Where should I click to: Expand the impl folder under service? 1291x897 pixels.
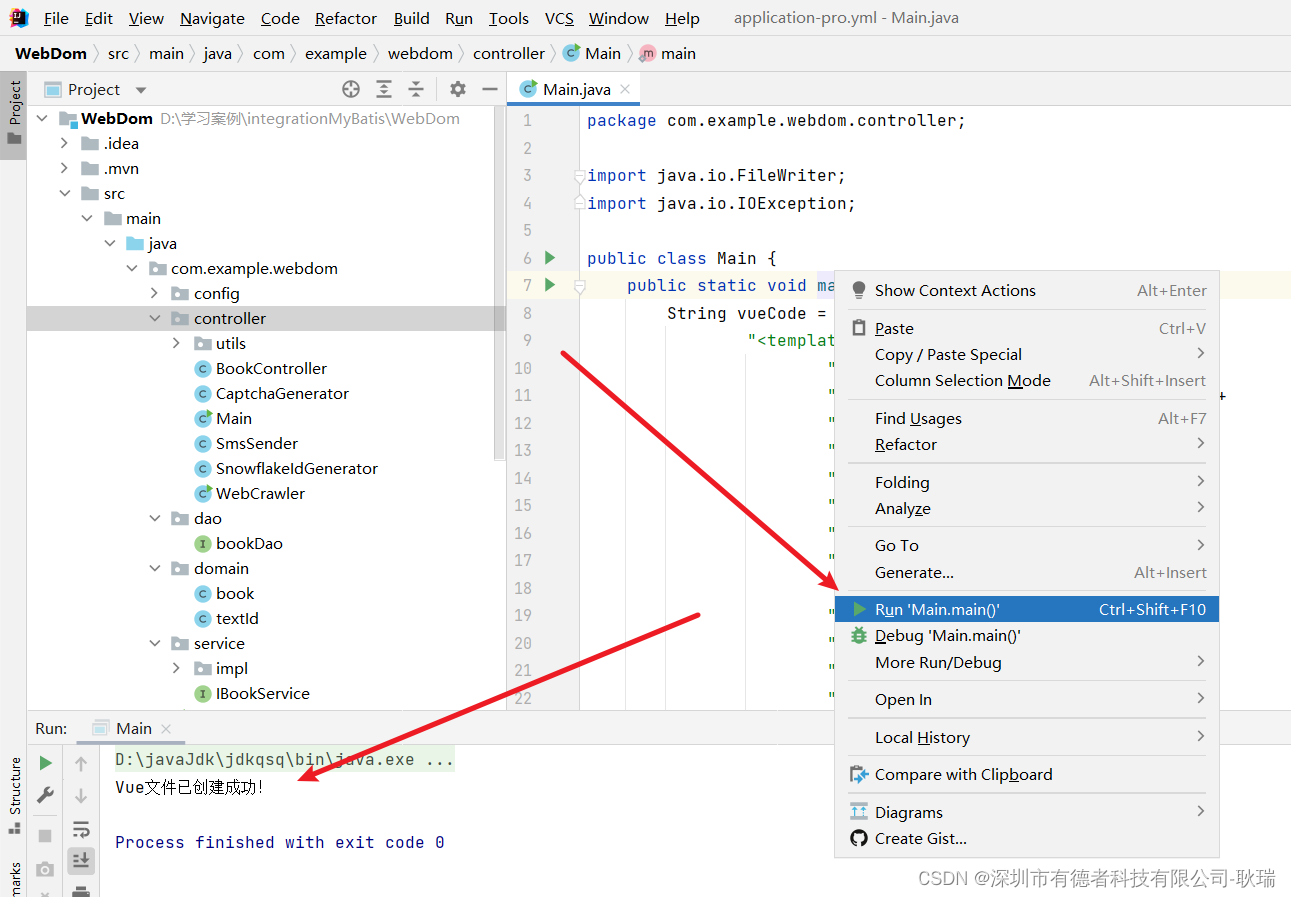[x=176, y=668]
